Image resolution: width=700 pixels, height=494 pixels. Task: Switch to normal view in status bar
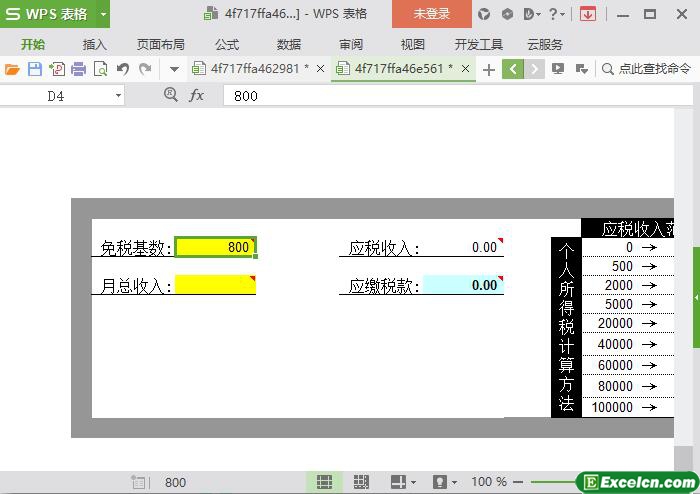click(x=324, y=482)
